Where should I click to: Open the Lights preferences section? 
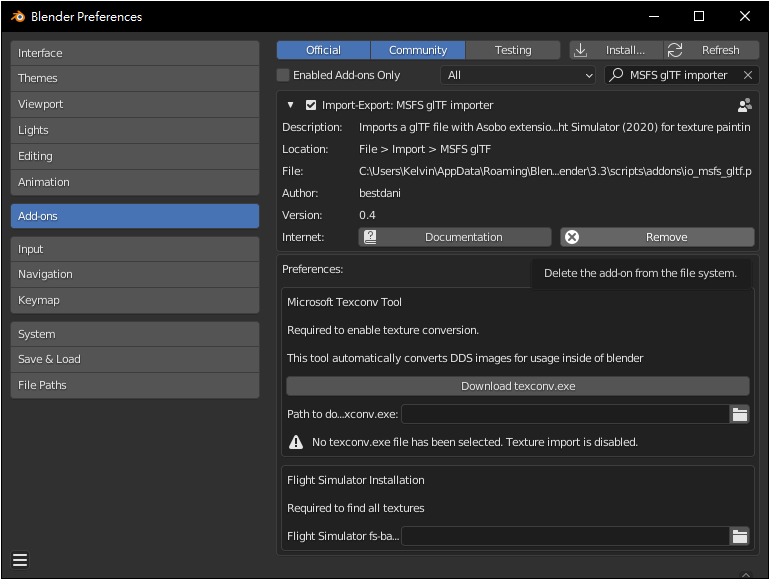pos(135,130)
